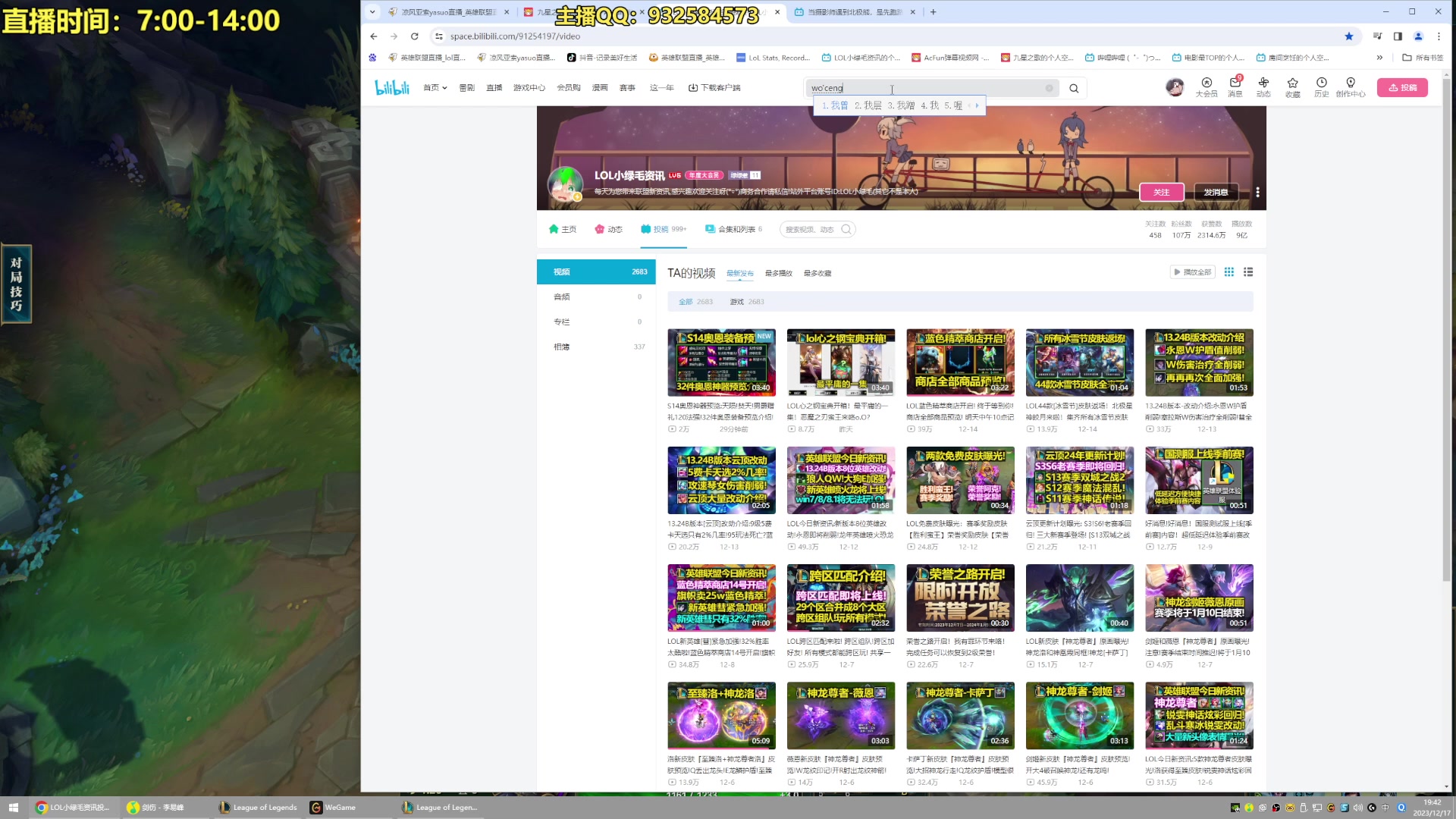Open the 历史 history clock icon

(1321, 87)
